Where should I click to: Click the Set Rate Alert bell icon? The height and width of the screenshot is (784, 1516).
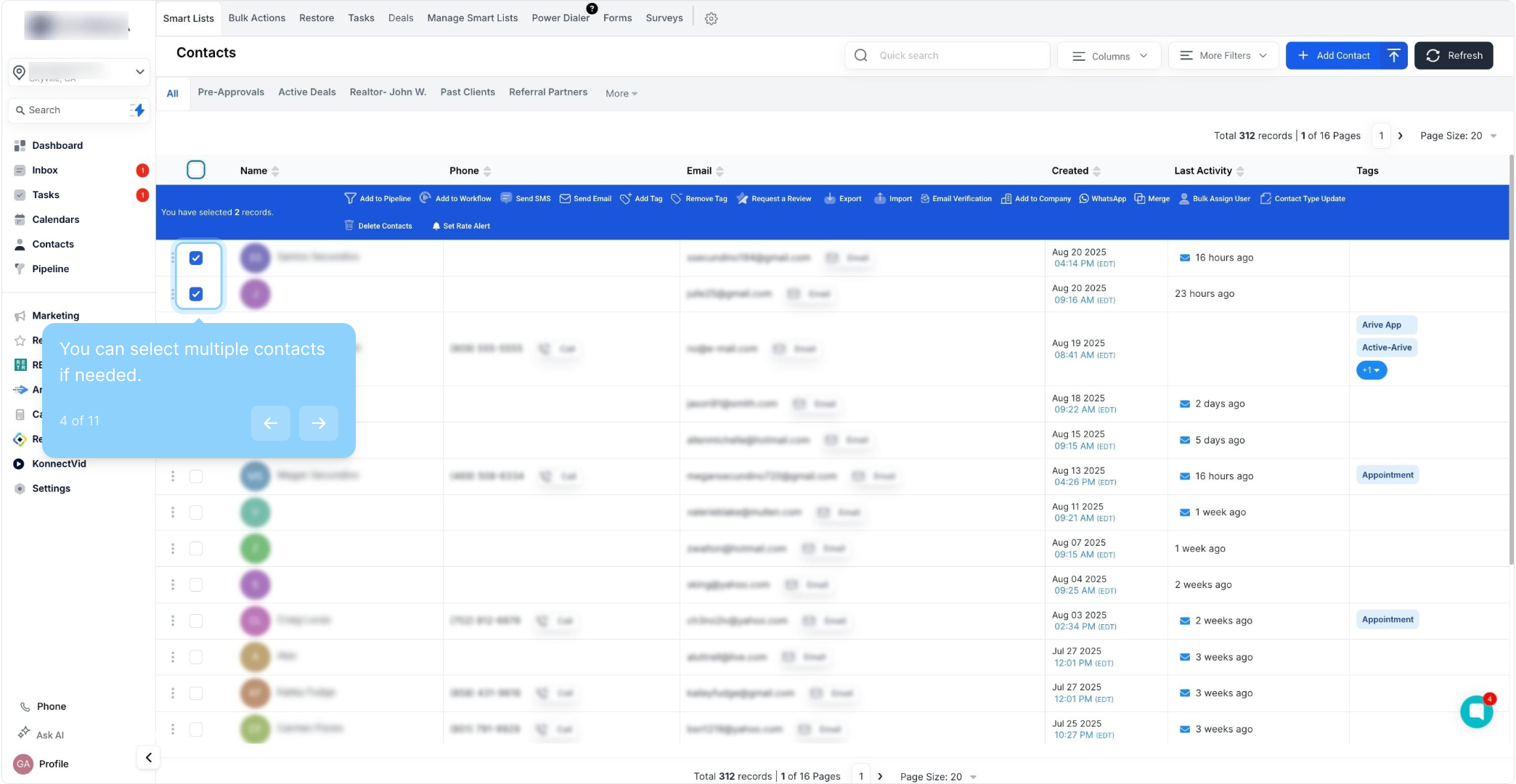pos(436,226)
